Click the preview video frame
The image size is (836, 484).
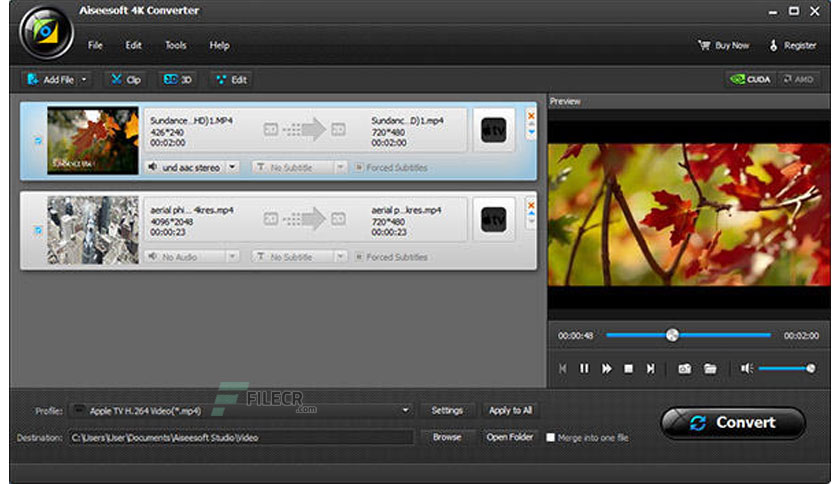click(x=689, y=215)
